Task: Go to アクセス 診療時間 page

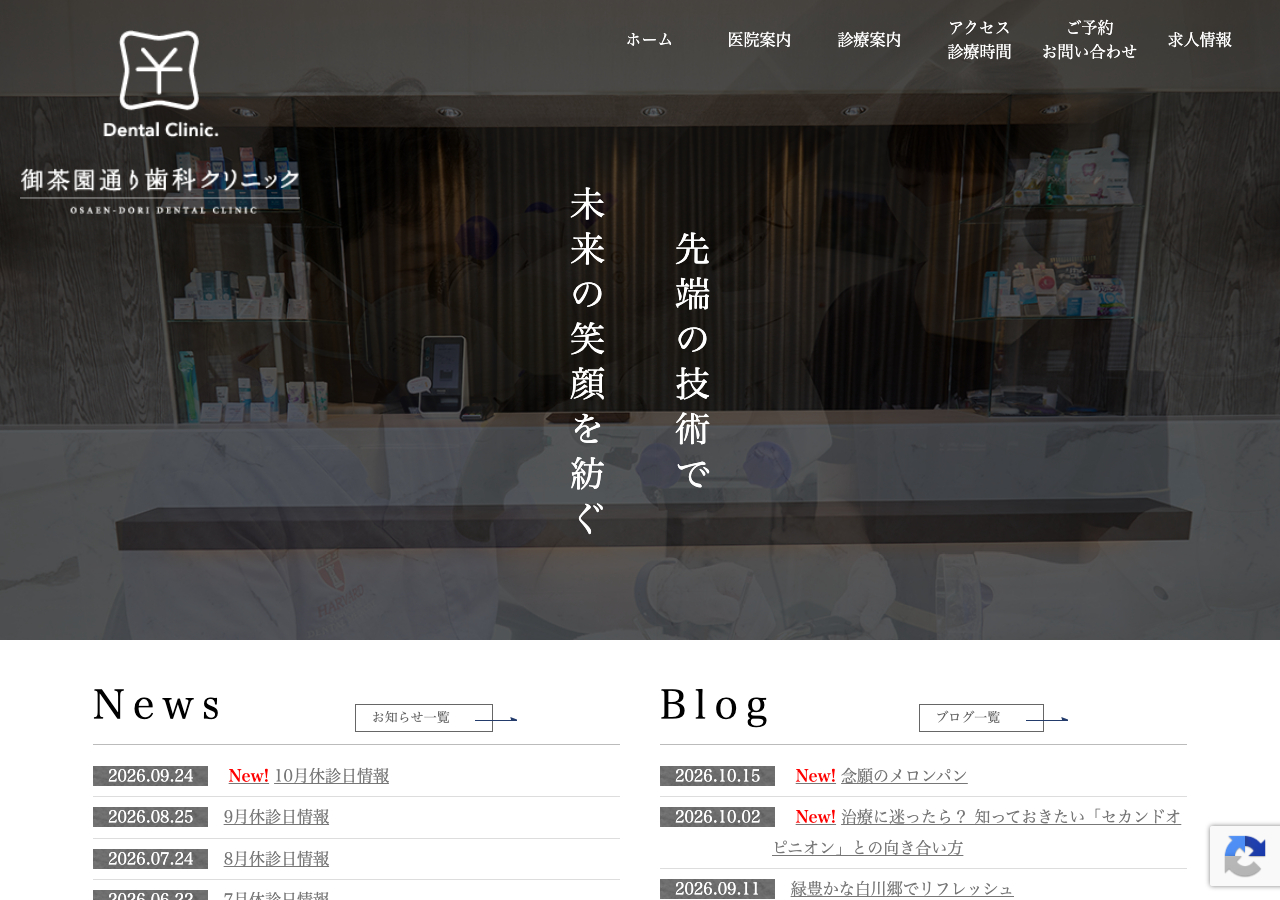Action: pyautogui.click(x=980, y=40)
